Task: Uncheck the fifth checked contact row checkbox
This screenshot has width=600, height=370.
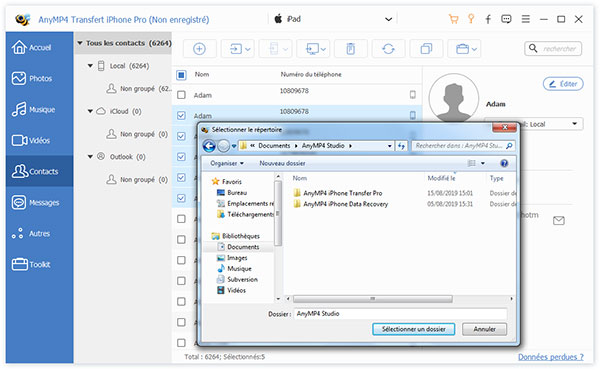Action: 181,178
